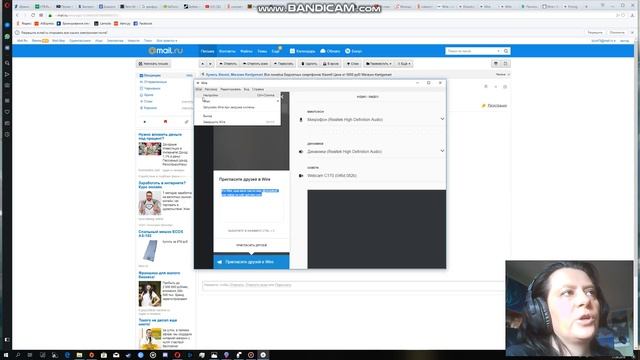
Task: Open the Облако cloud icon link
Action: click(x=330, y=51)
